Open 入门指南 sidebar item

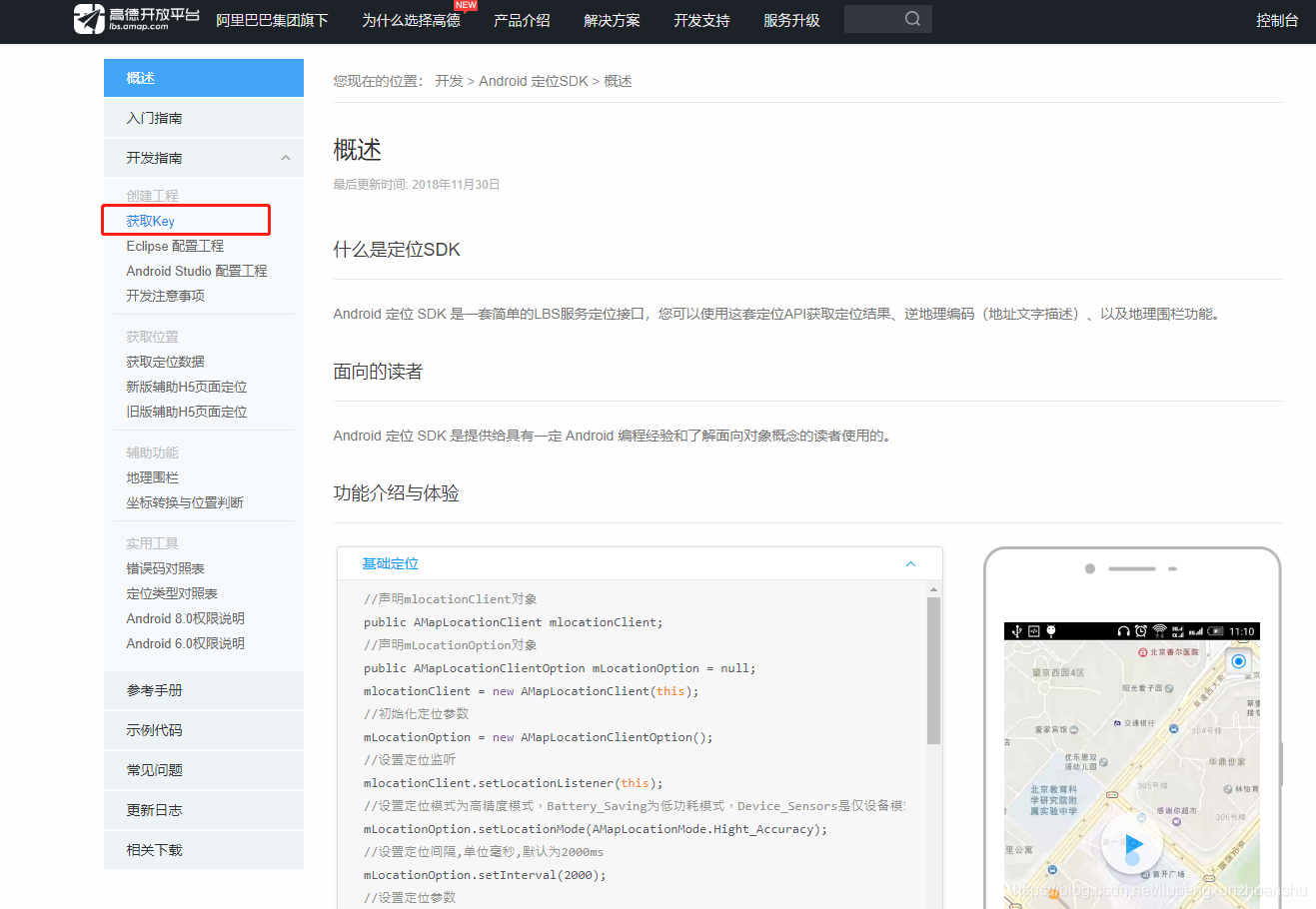click(204, 118)
